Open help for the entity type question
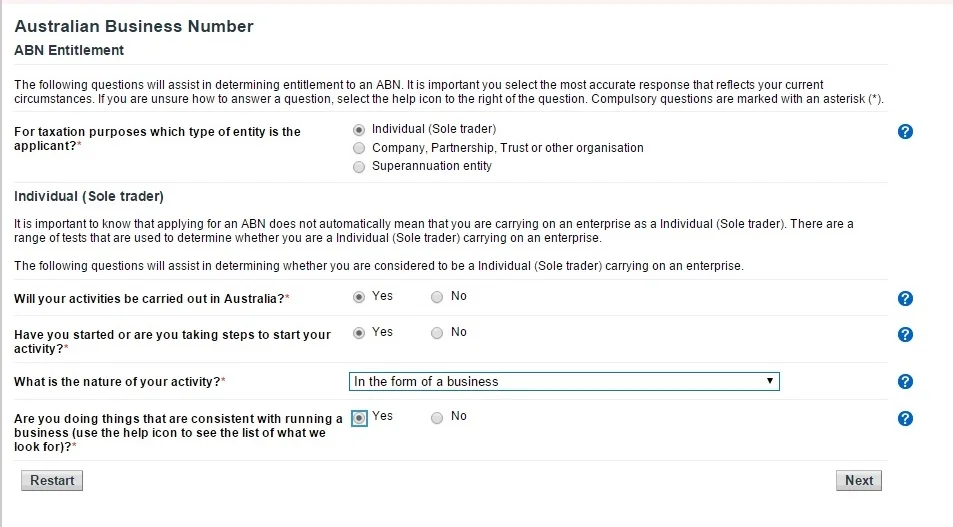The width and height of the screenshot is (953, 527). (x=905, y=131)
